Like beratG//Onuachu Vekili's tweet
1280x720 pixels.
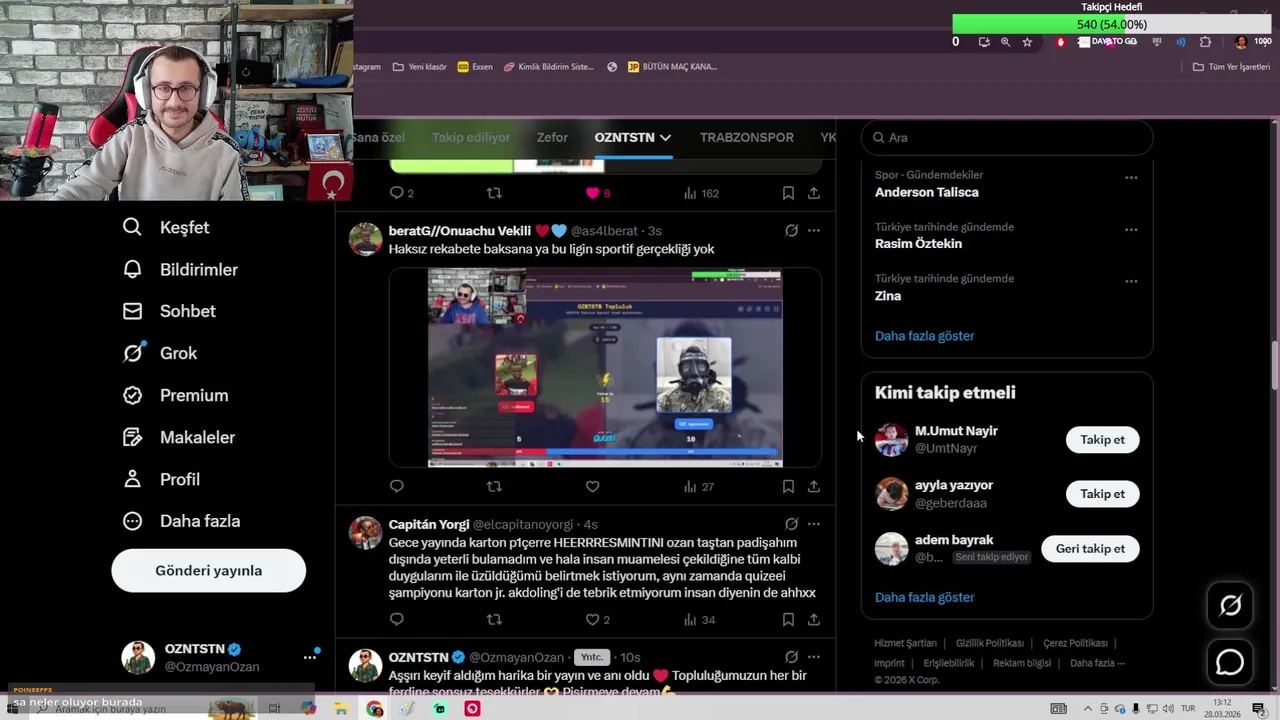[x=592, y=486]
